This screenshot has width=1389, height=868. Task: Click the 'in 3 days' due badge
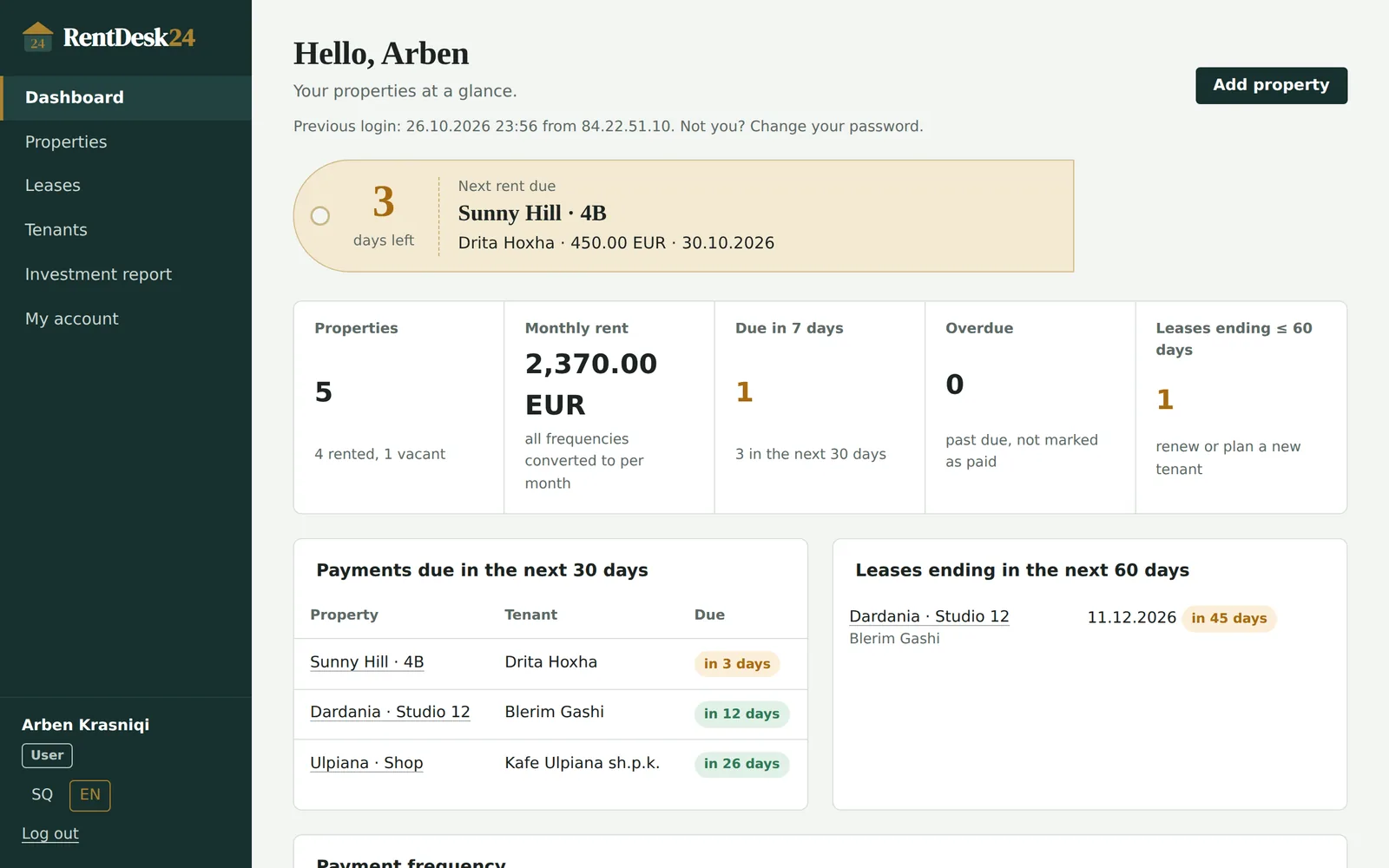click(737, 664)
